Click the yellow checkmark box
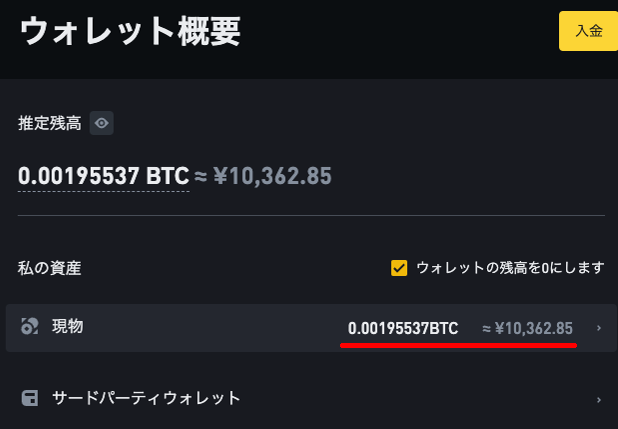 399,268
